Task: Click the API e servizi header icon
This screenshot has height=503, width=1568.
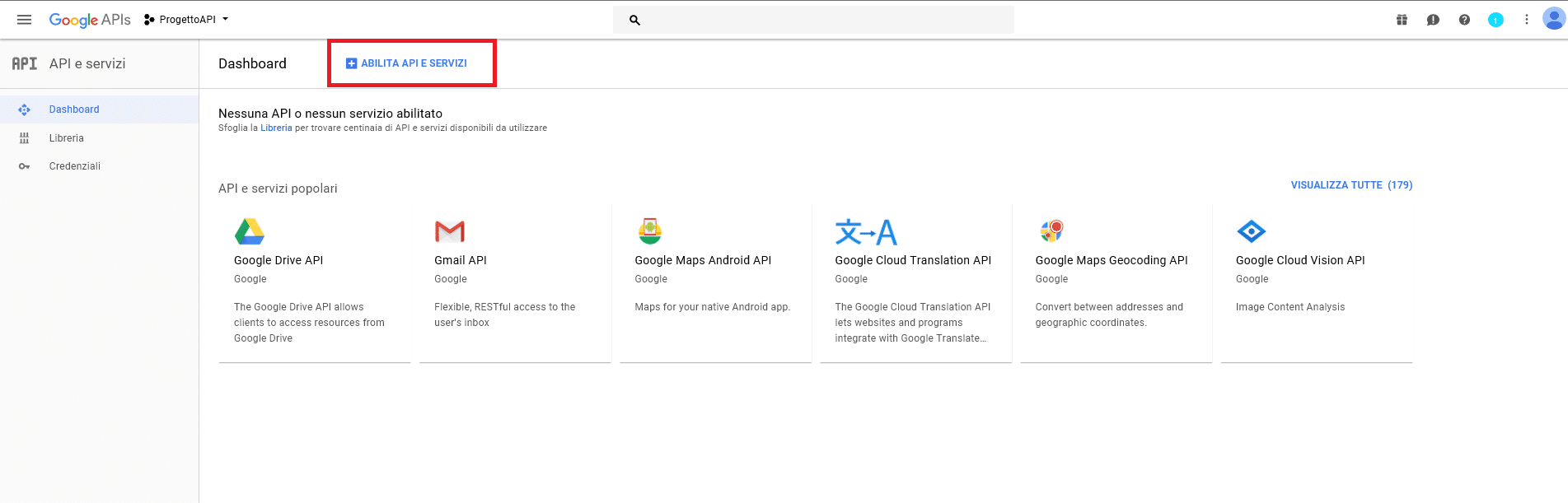Action: point(25,63)
